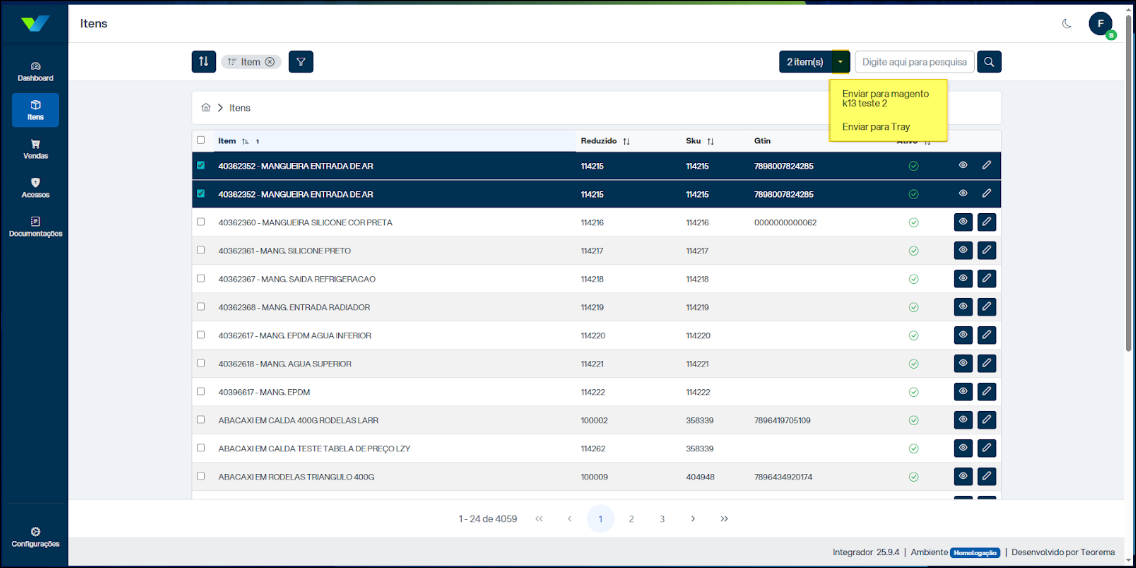
Task: Remove the Item sort chip
Action: click(x=270, y=62)
